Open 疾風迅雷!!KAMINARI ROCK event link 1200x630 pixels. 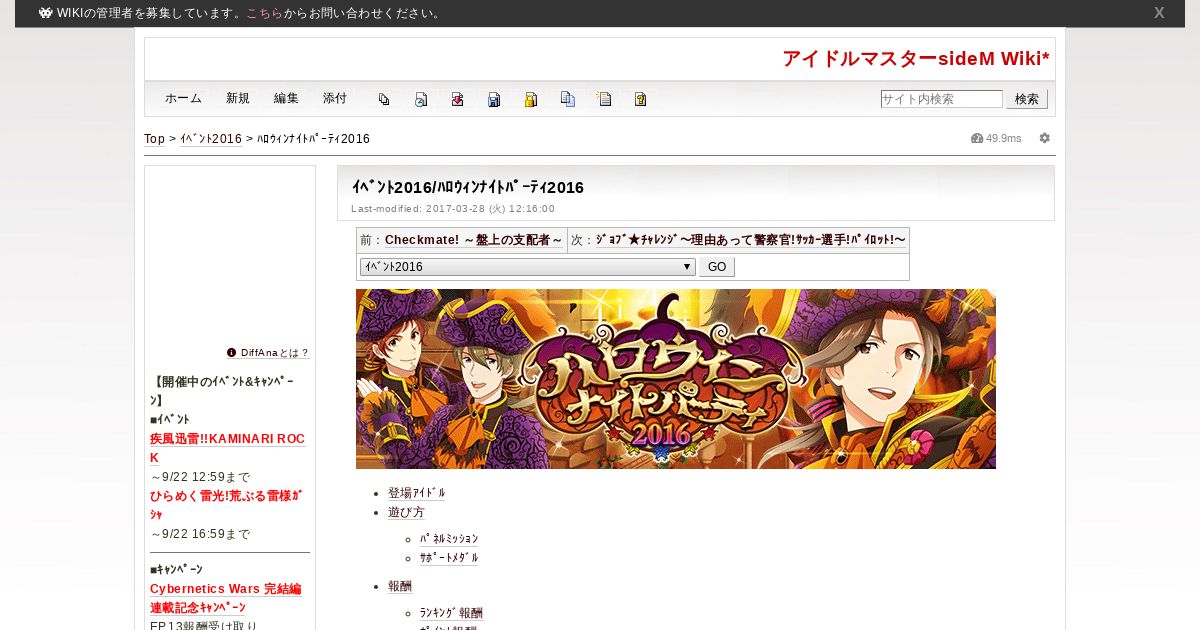click(227, 448)
